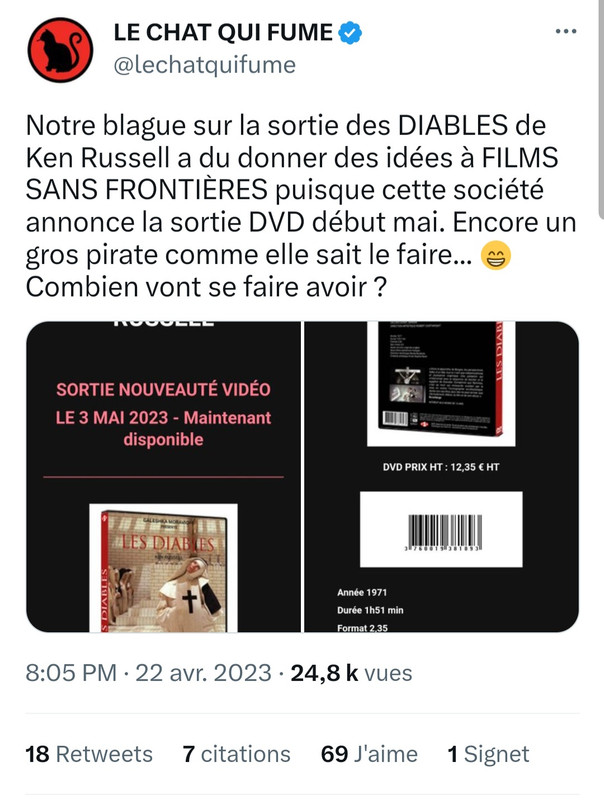The width and height of the screenshot is (604, 800).
Task: View the 69 J'aime likes list
Action: coord(369,754)
